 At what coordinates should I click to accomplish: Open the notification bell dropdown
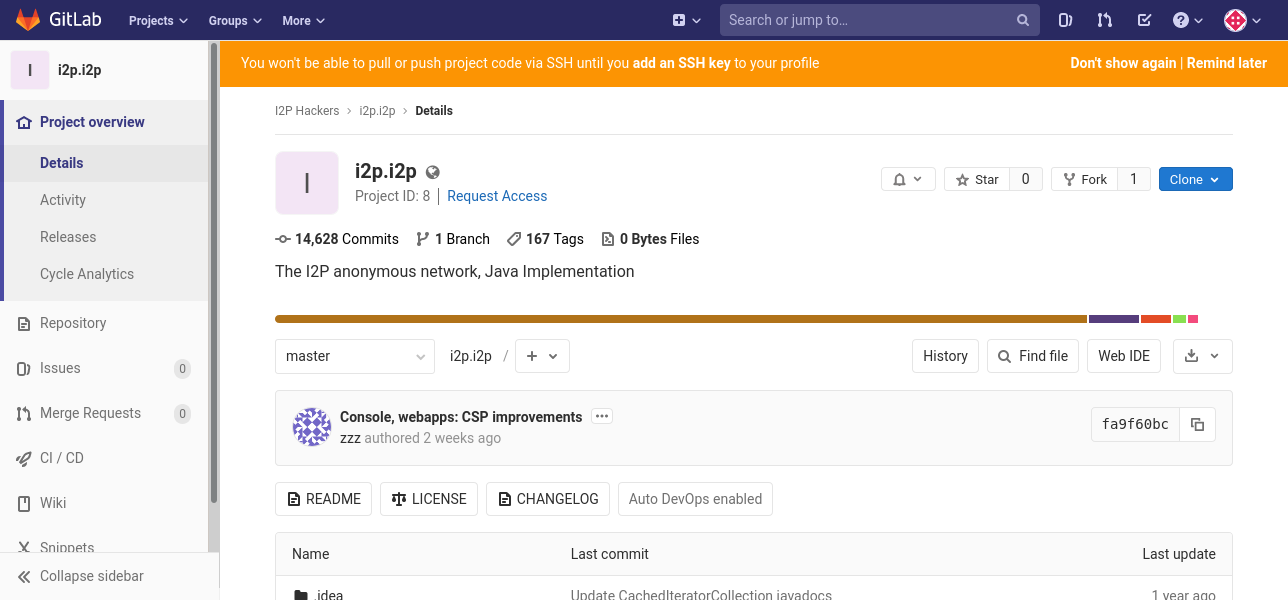pos(908,179)
